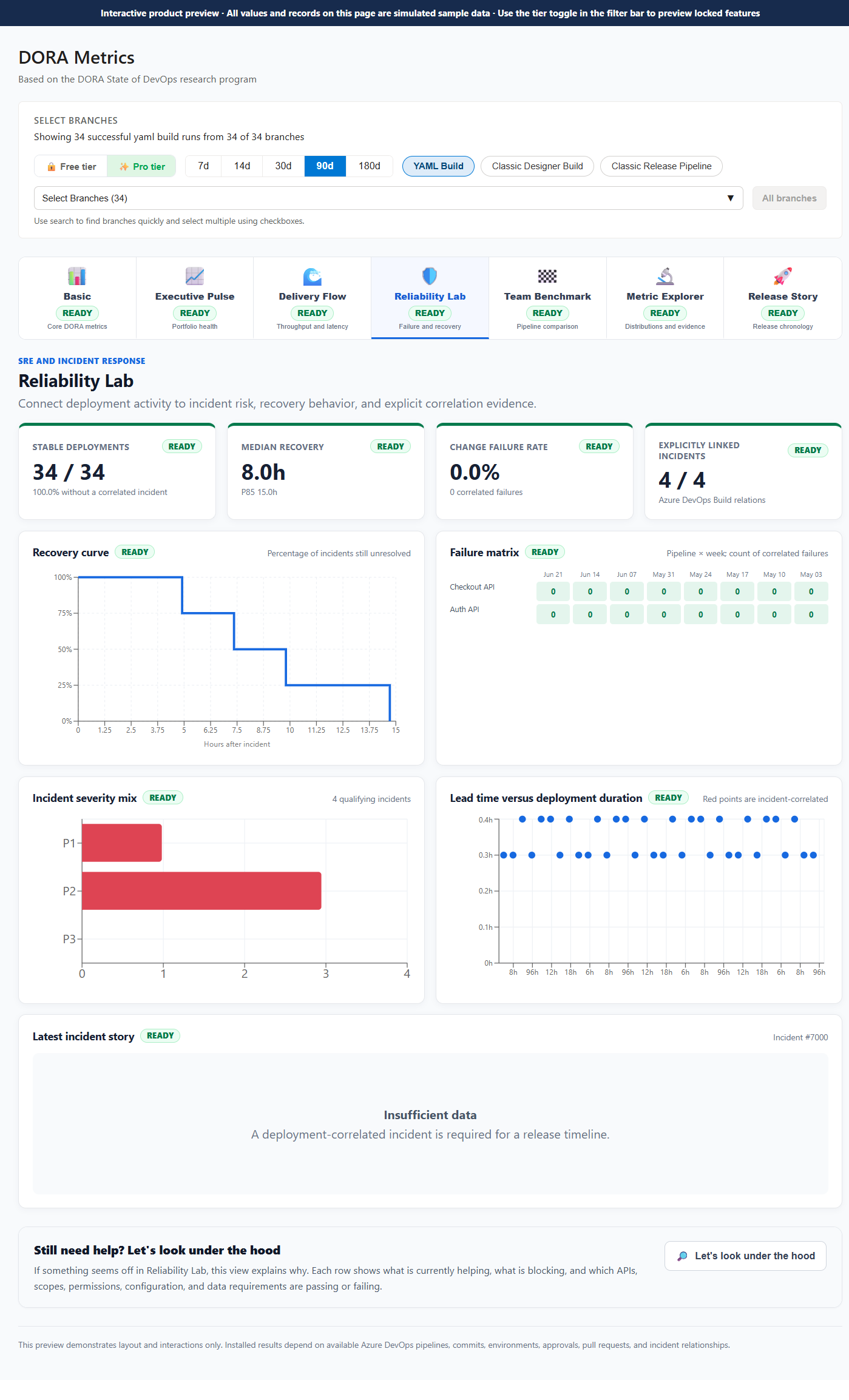Click the Auth API row label
The width and height of the screenshot is (849, 1400).
point(464,610)
